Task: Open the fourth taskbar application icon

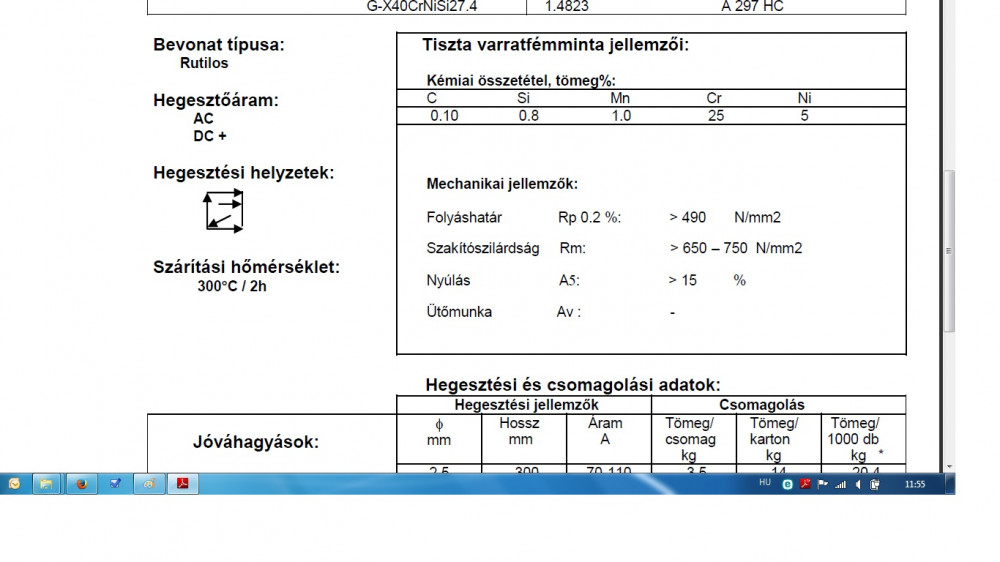Action: coord(115,484)
